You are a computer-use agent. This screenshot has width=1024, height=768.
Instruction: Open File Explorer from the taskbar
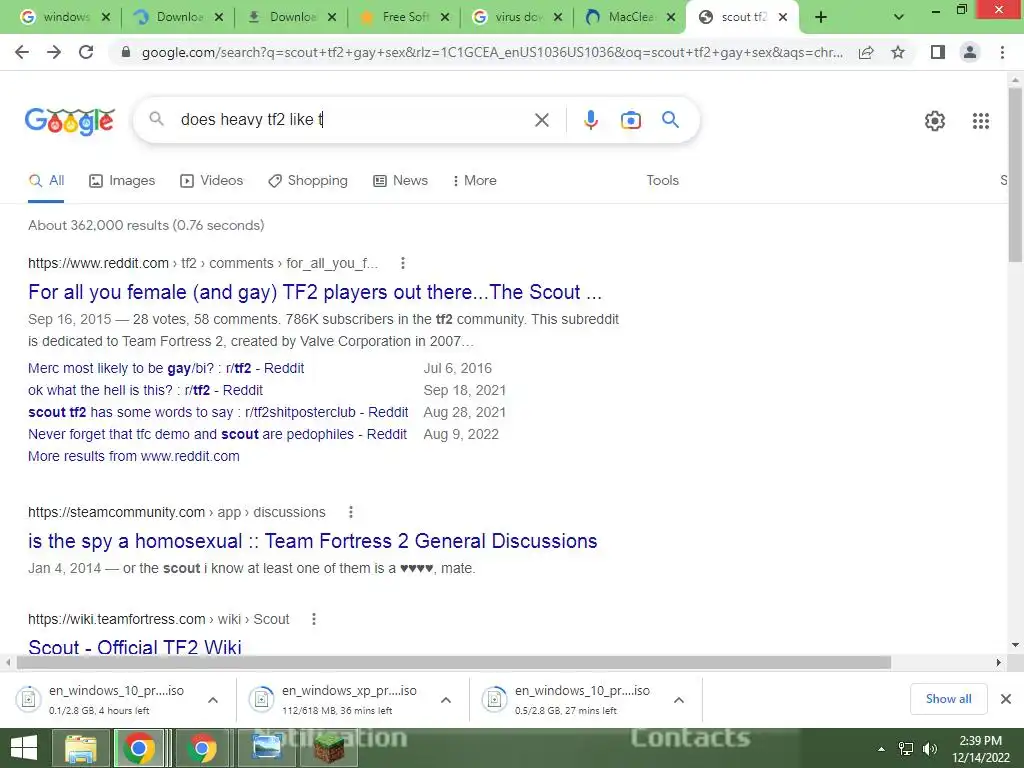tap(80, 748)
